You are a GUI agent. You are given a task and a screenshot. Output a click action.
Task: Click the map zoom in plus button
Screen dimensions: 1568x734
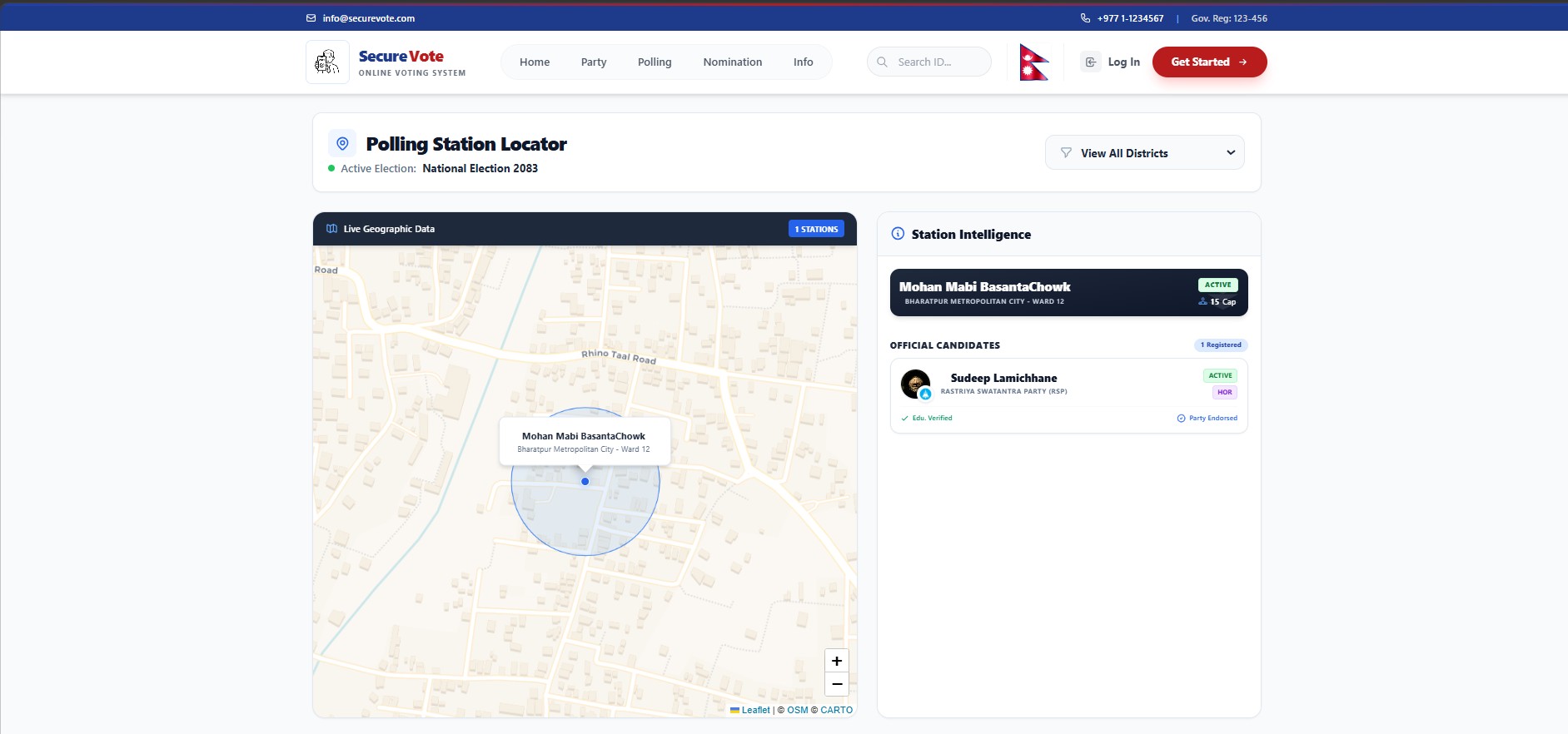[836, 661]
